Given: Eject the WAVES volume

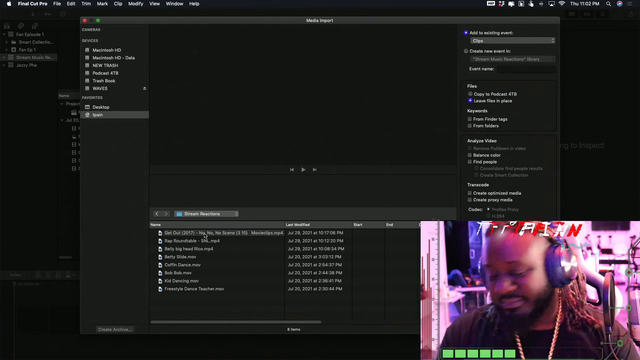Looking at the screenshot, I should (144, 89).
